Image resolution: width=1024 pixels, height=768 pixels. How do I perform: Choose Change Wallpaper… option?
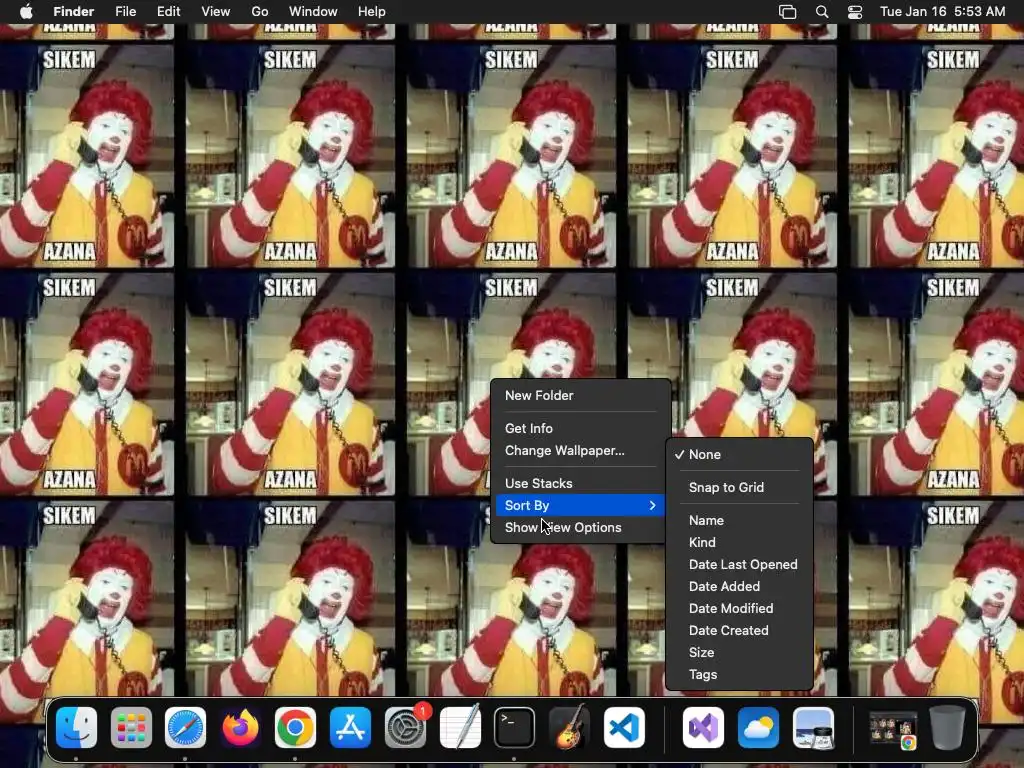click(581, 451)
